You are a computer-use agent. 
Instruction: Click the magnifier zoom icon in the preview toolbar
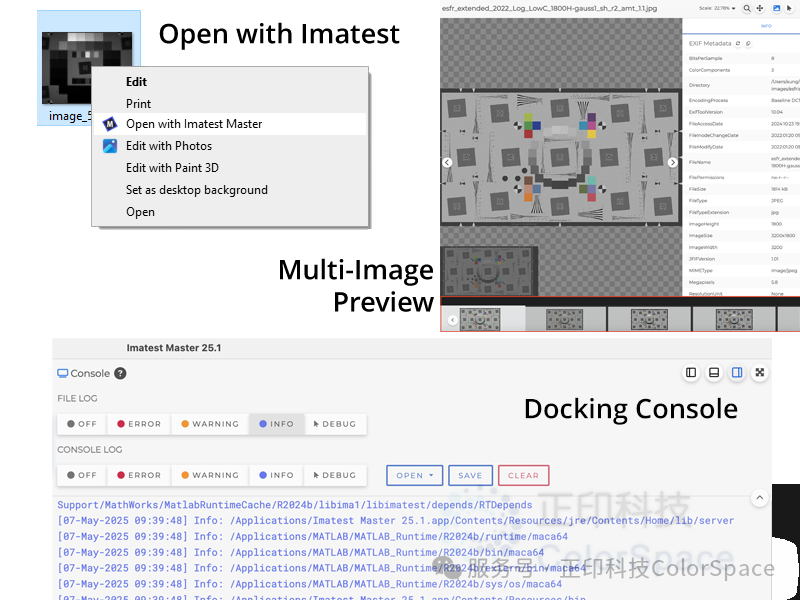pyautogui.click(x=746, y=8)
